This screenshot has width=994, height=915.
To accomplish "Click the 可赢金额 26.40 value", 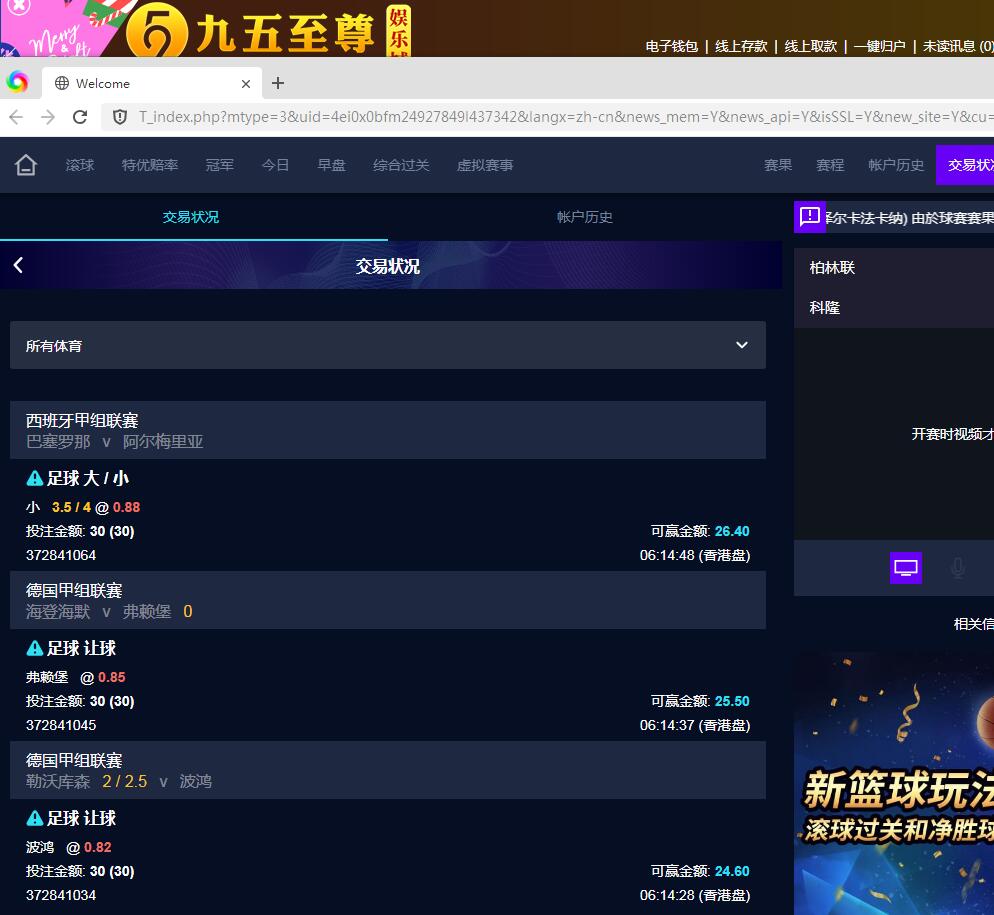I will pyautogui.click(x=732, y=531).
